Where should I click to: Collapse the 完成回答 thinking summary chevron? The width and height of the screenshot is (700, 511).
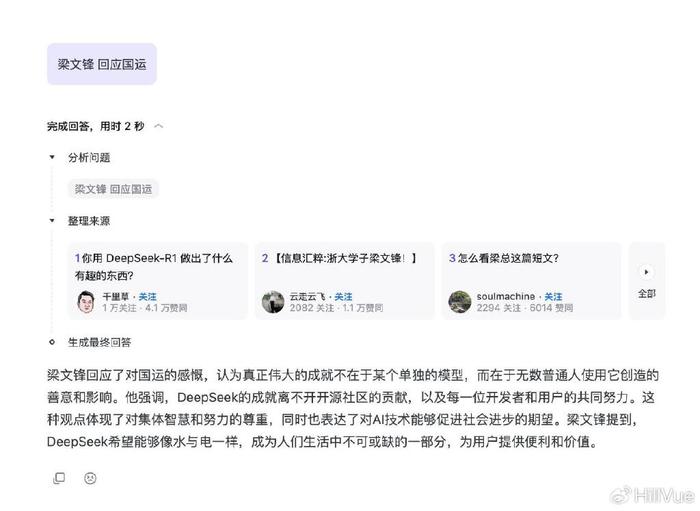coord(158,126)
